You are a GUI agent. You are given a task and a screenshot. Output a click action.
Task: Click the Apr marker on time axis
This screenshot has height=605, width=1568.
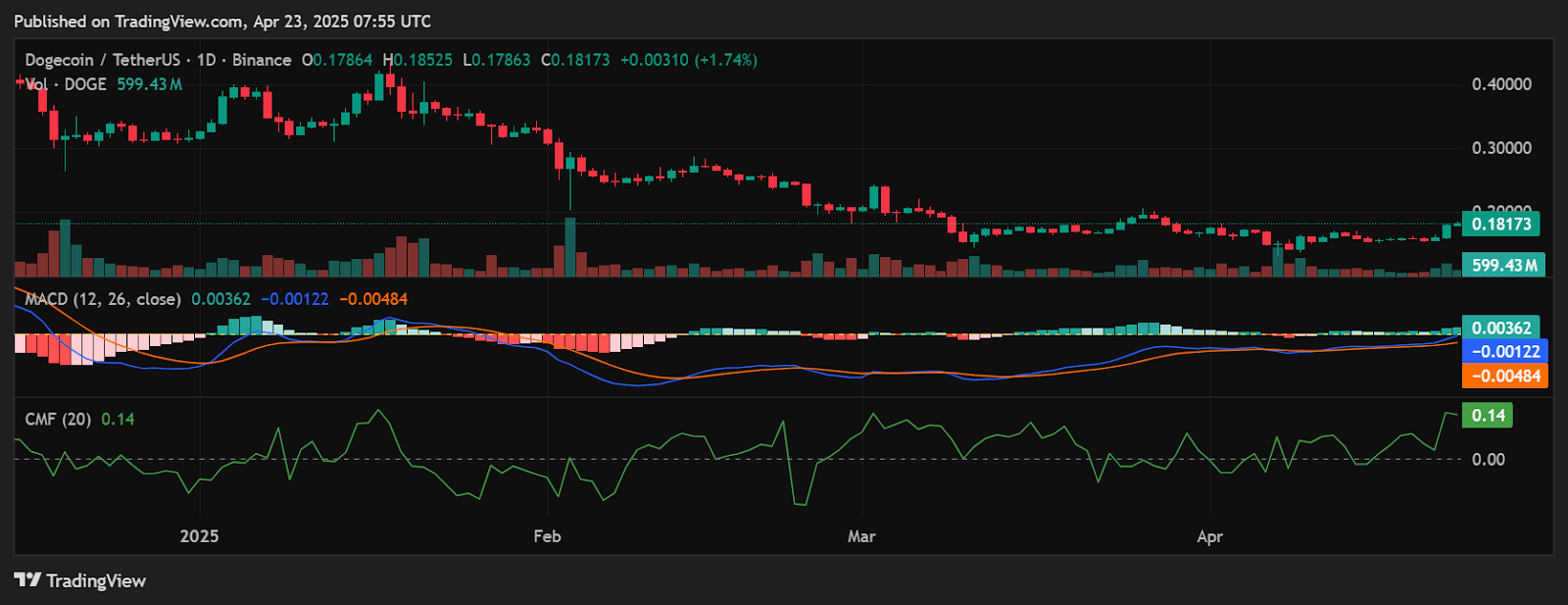point(1210,536)
